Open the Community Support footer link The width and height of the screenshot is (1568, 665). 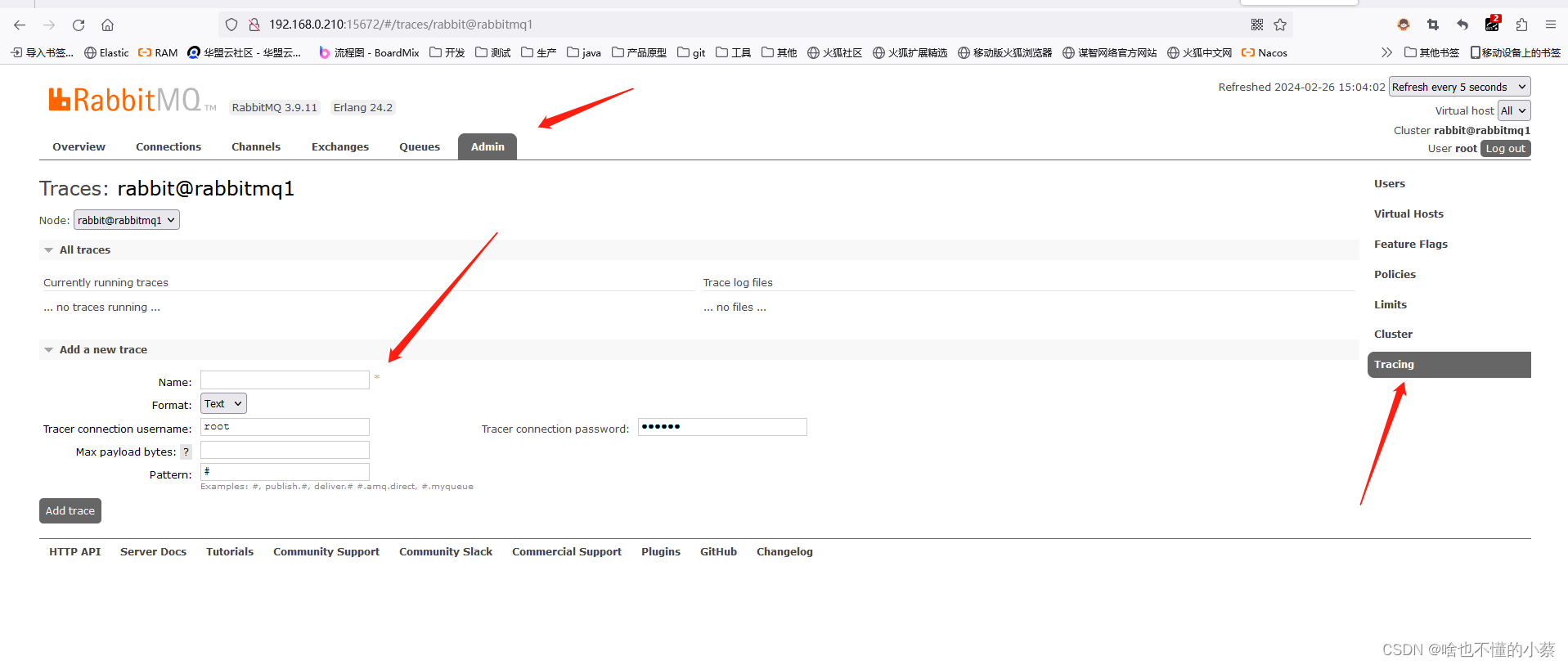tap(326, 552)
